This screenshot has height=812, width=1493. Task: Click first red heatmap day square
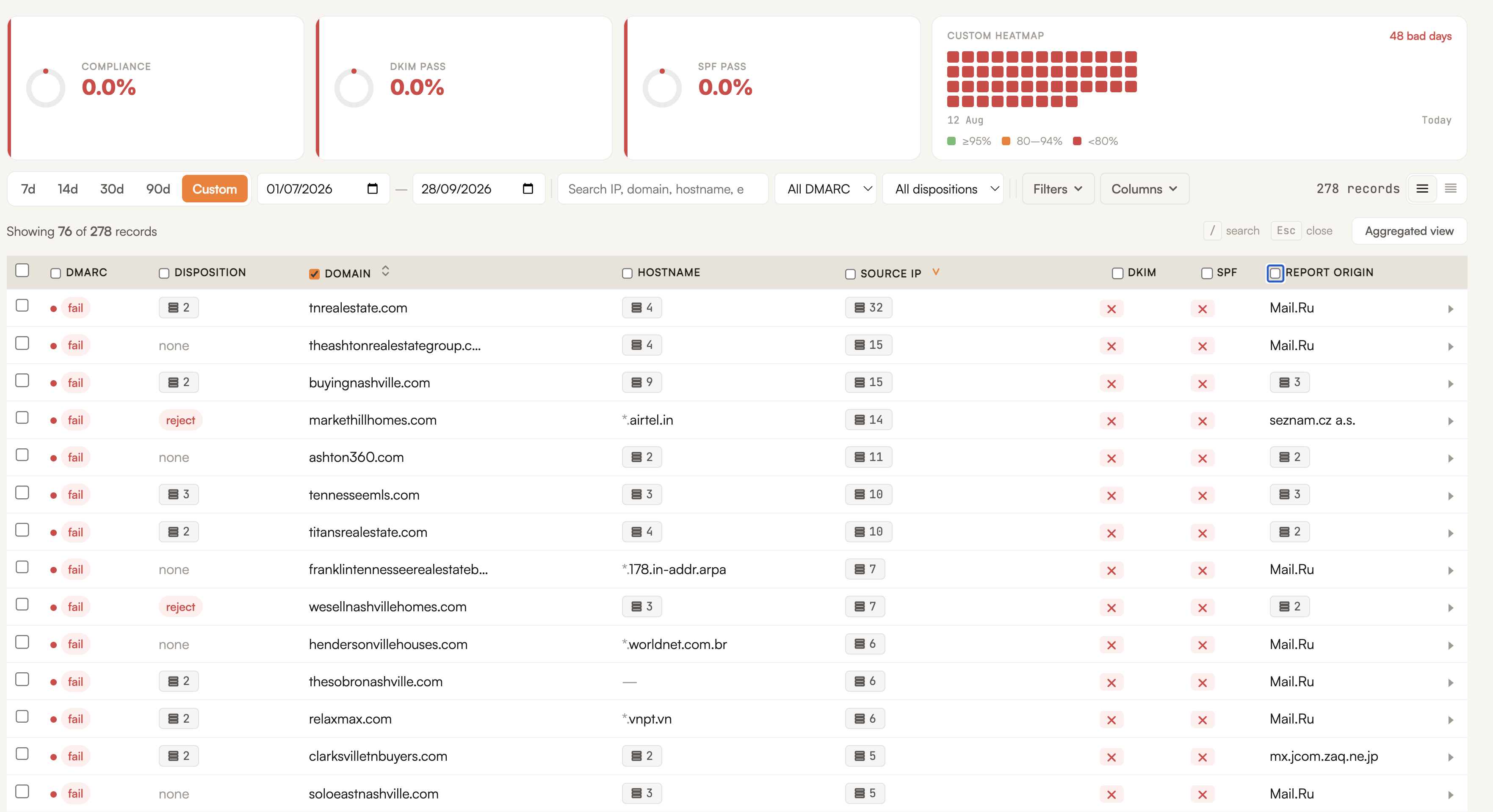(x=953, y=57)
